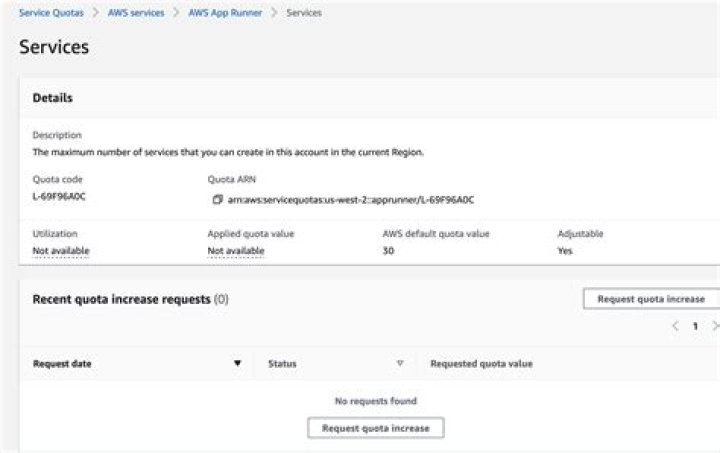Click Request quota increase below No requests found
The image size is (720, 453).
click(375, 428)
